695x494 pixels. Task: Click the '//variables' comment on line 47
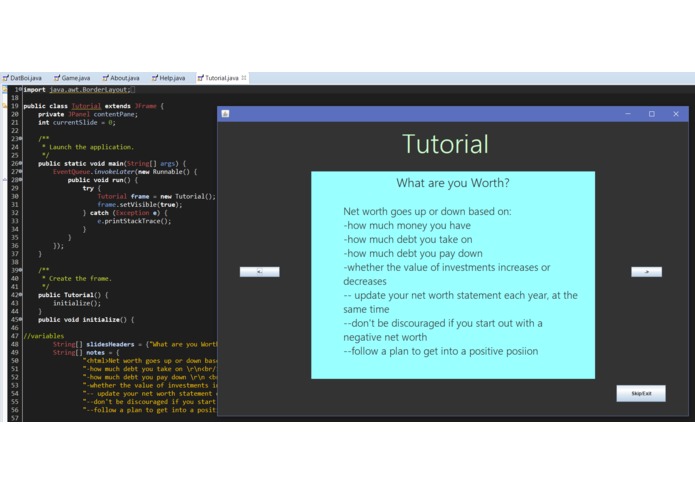point(43,336)
